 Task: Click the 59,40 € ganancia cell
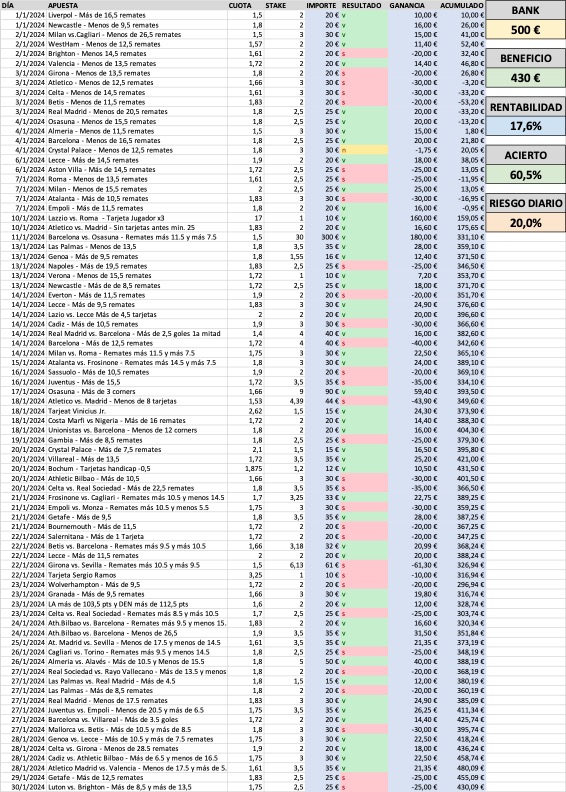414,391
